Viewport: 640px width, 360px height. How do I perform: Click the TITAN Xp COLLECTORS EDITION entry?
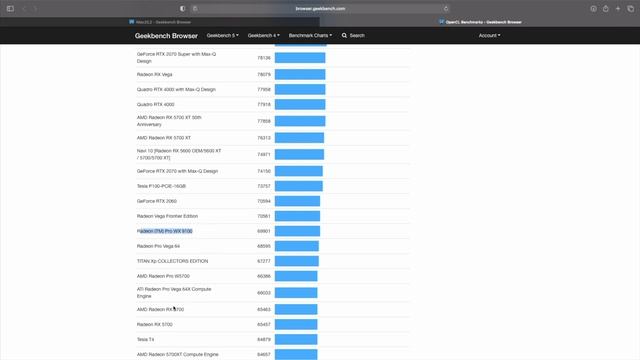tap(172, 261)
